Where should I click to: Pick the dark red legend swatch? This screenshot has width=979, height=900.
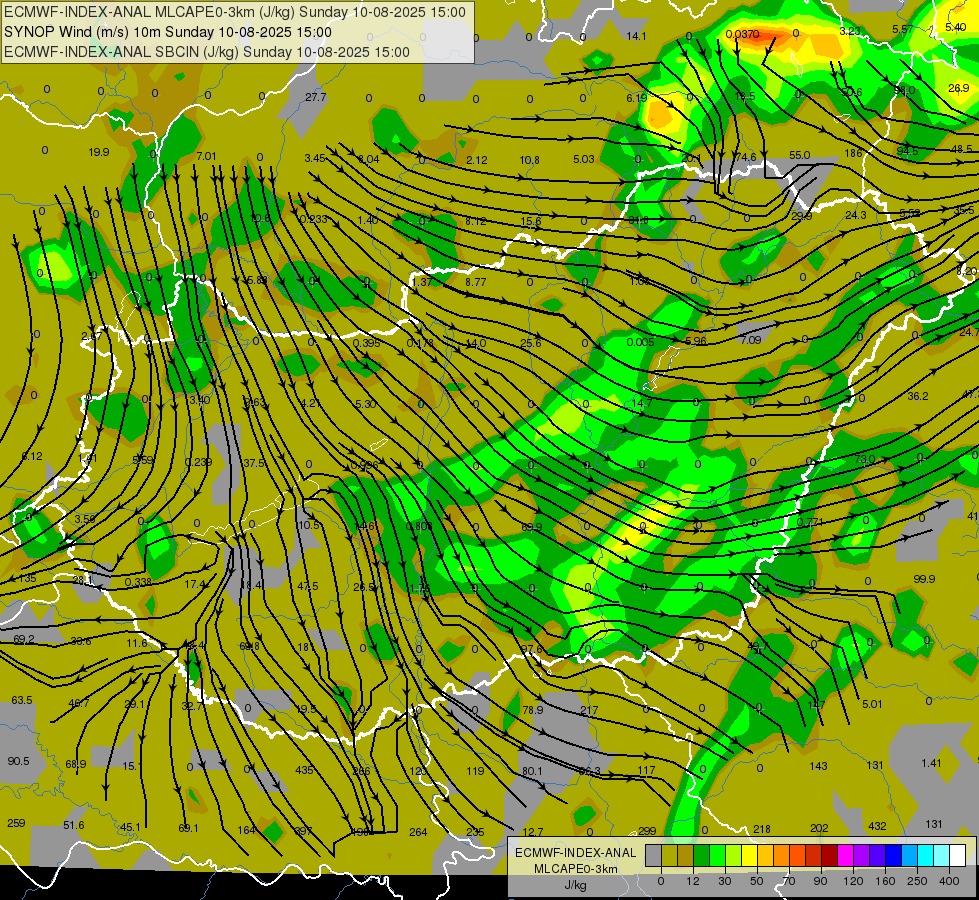pyautogui.click(x=830, y=855)
